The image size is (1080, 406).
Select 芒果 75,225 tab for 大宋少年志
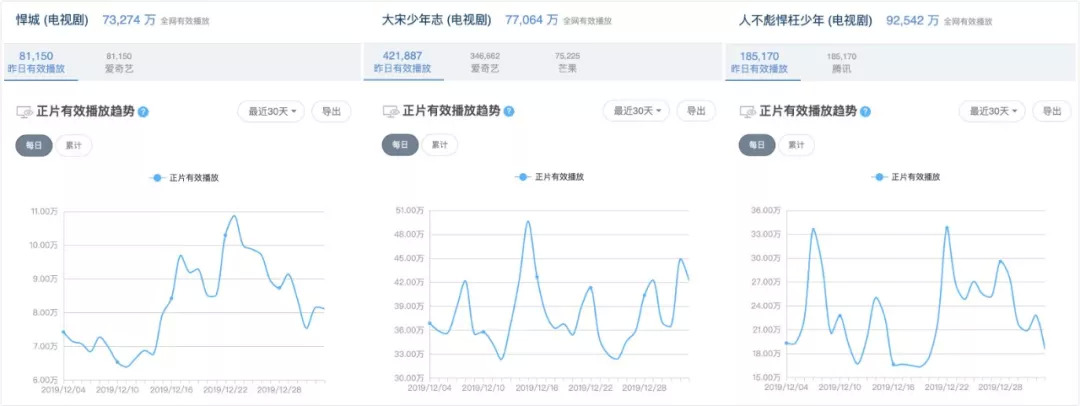[568, 62]
